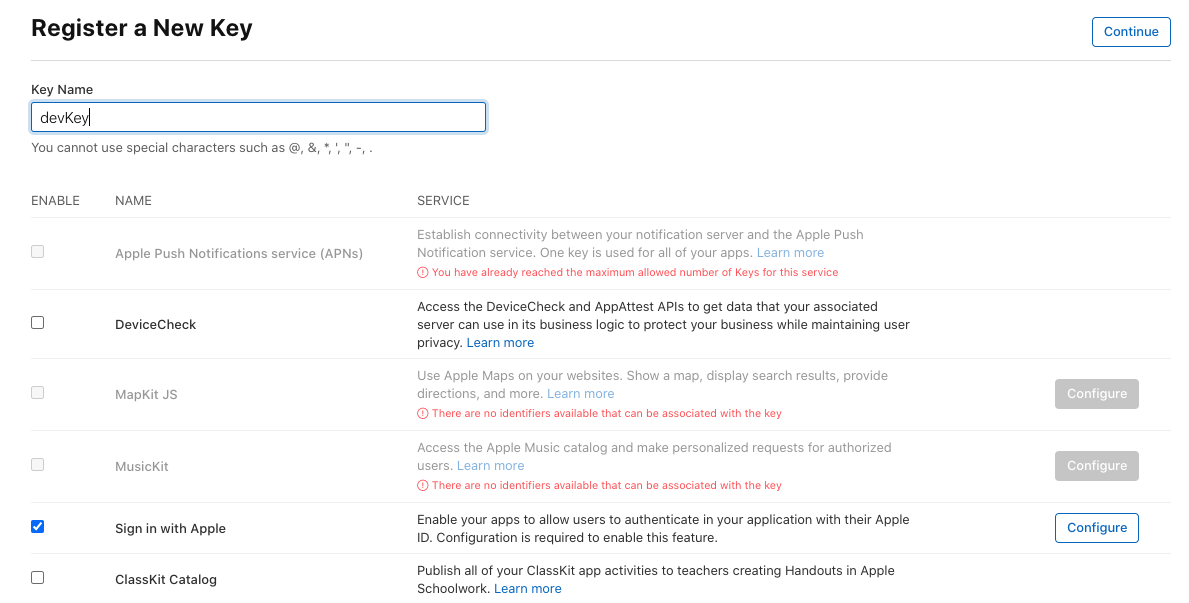Uncheck the Sign in with Apple checkbox
Image resolution: width=1189 pixels, height=603 pixels.
coord(37,526)
